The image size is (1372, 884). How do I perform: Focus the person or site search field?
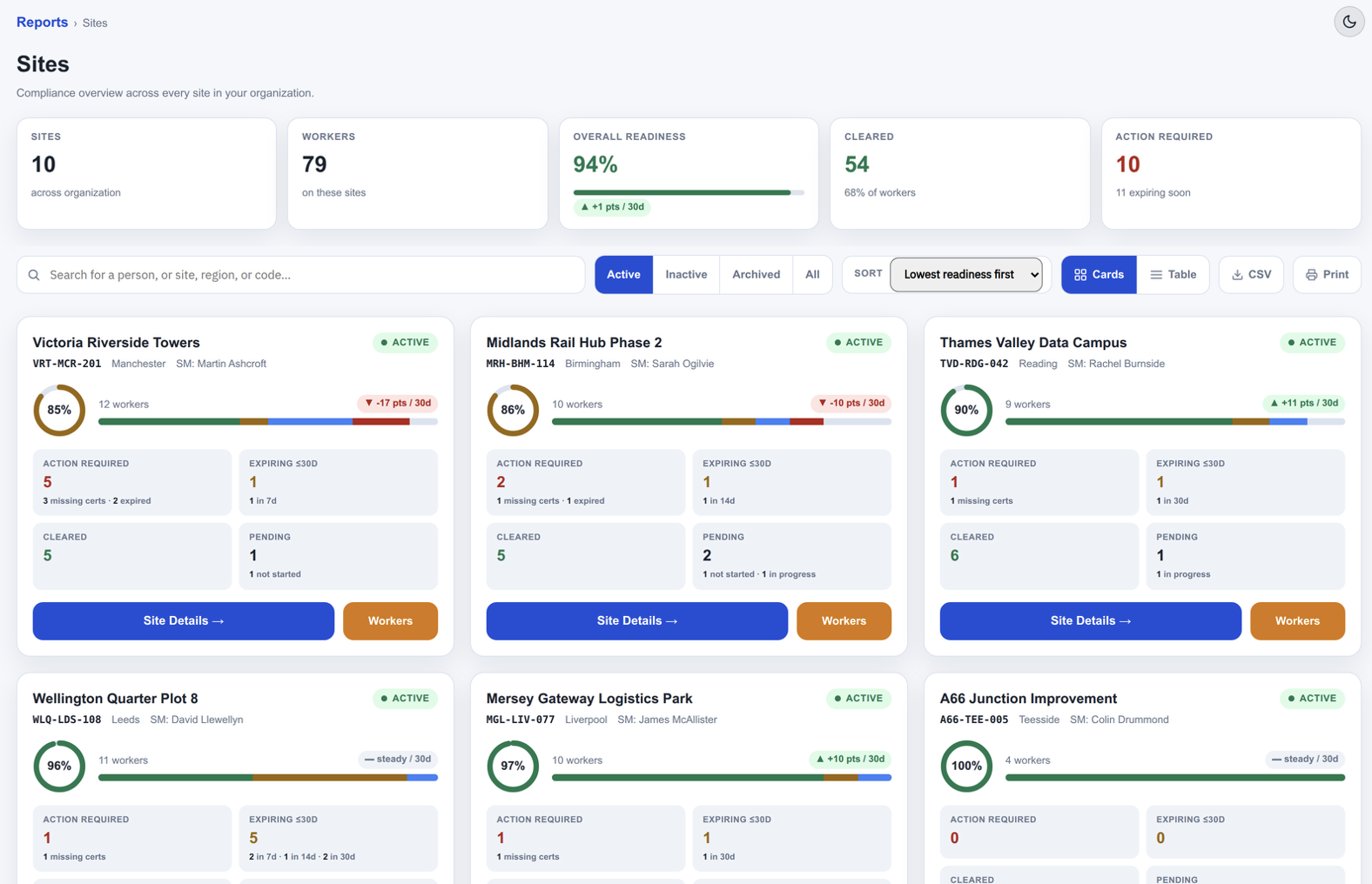pos(300,275)
